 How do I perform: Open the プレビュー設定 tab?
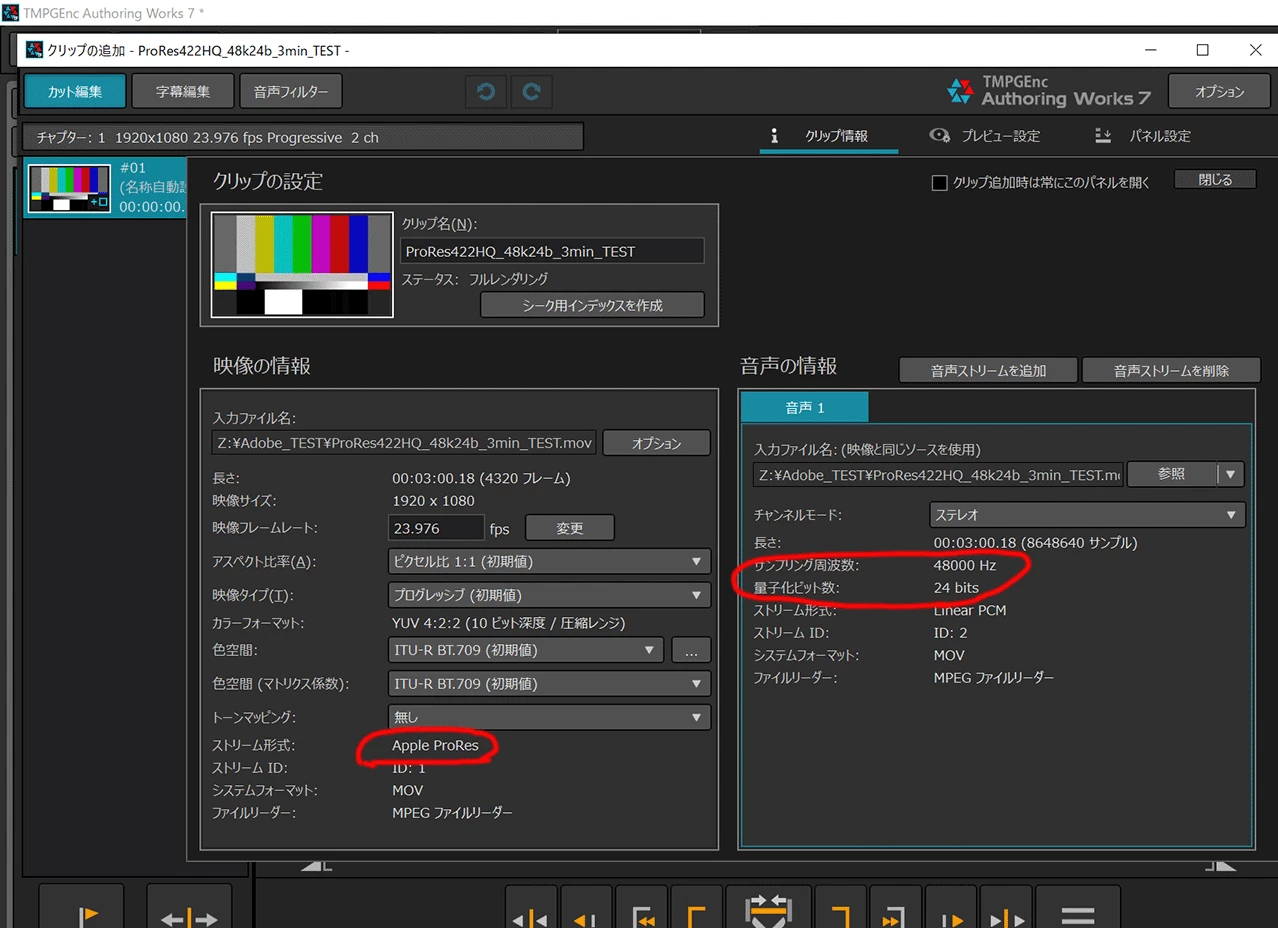[985, 136]
